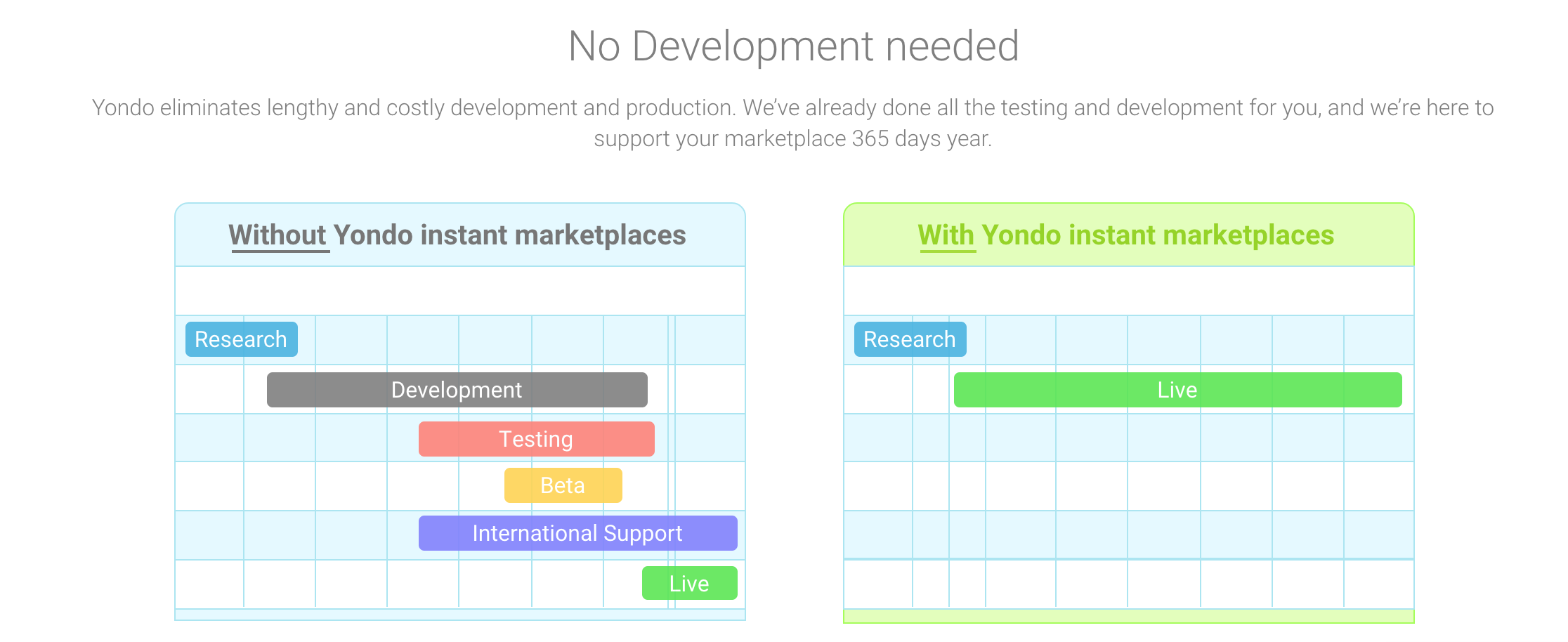
Task: Click the underlined word "Without"
Action: point(277,235)
